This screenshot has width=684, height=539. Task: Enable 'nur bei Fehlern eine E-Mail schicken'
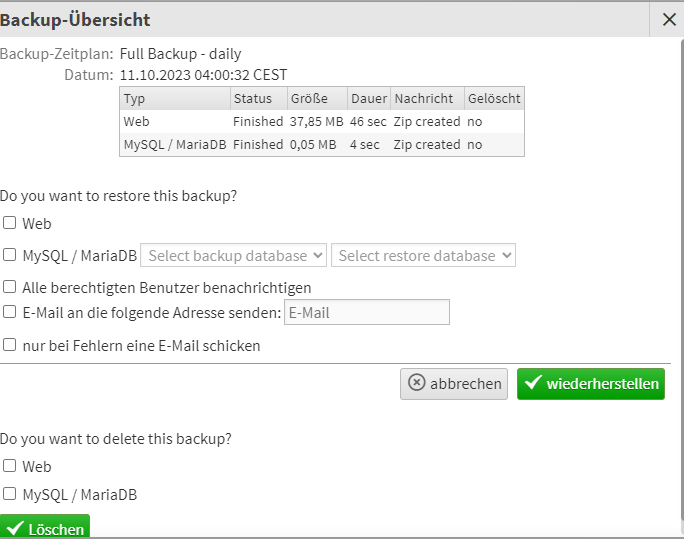coord(9,345)
